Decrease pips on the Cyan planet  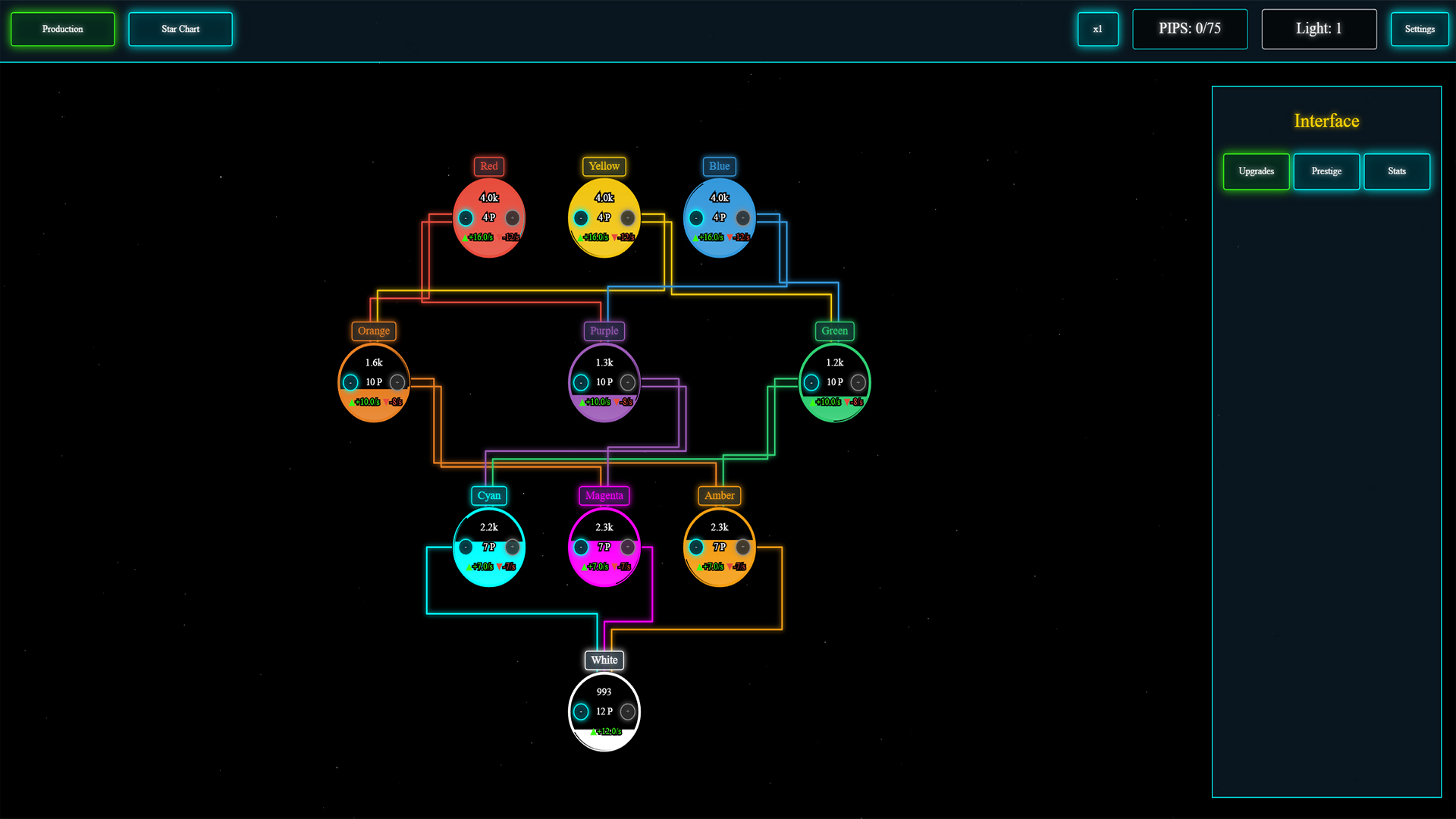tap(466, 547)
